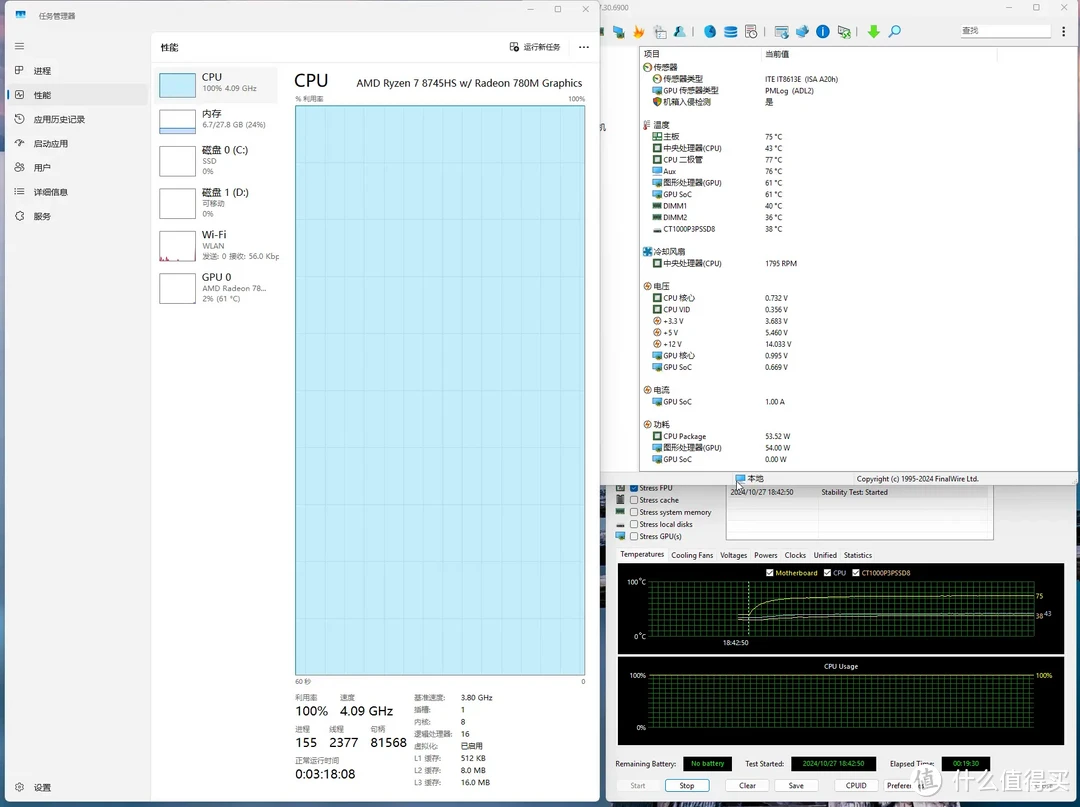
Task: Open the three-dot more options in Task Manager
Action: [x=584, y=47]
